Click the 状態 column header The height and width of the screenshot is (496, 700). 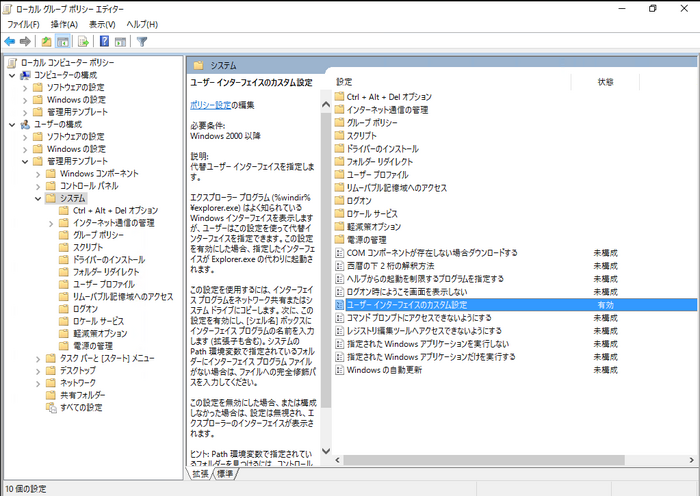[x=605, y=81]
